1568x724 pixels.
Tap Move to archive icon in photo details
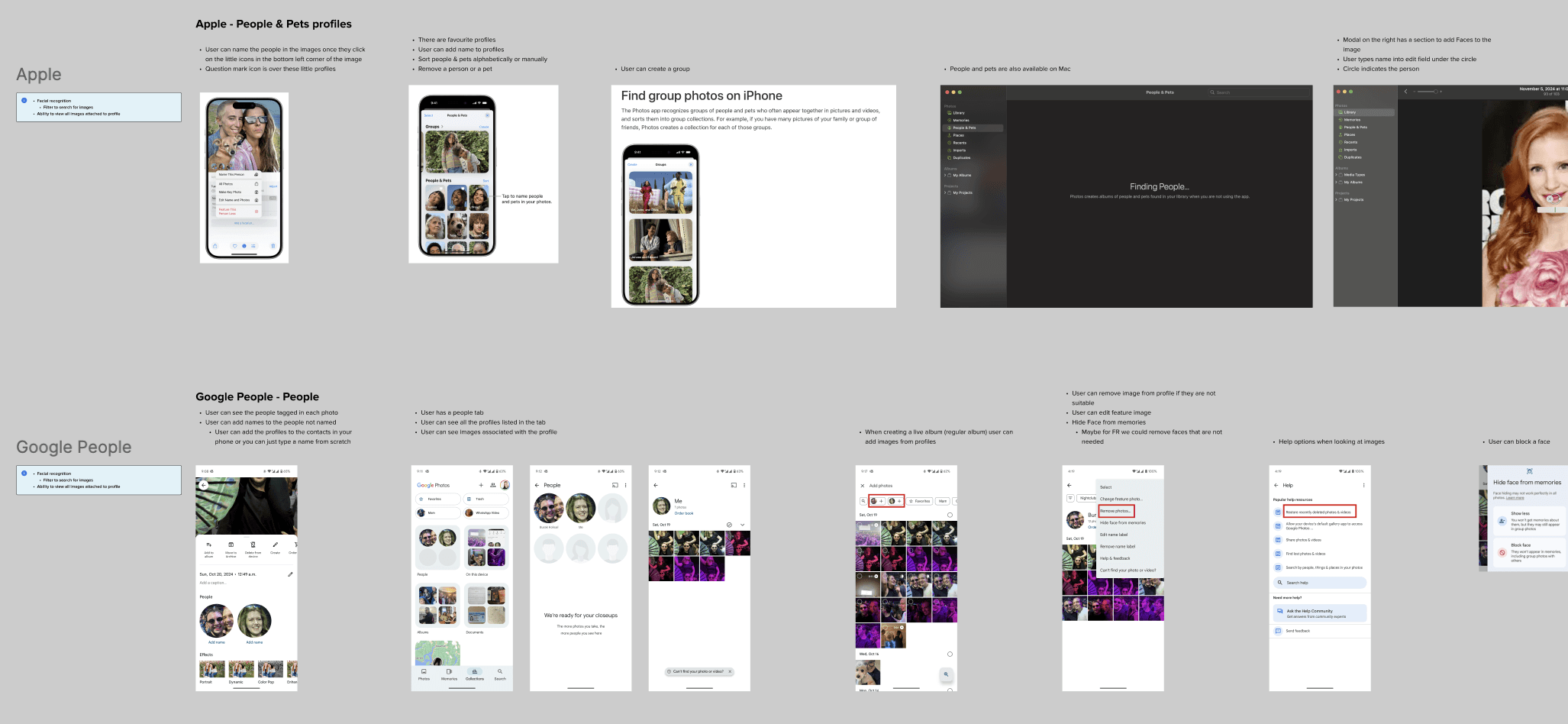[x=231, y=545]
